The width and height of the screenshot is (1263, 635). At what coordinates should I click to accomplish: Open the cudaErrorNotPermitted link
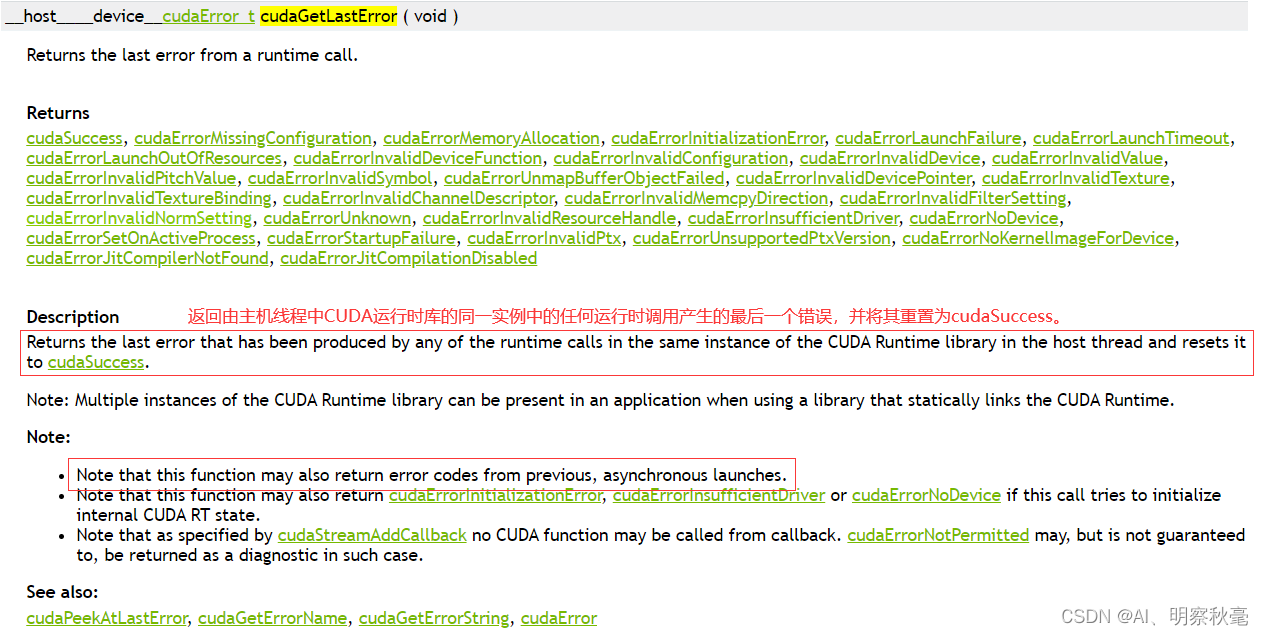pos(937,535)
